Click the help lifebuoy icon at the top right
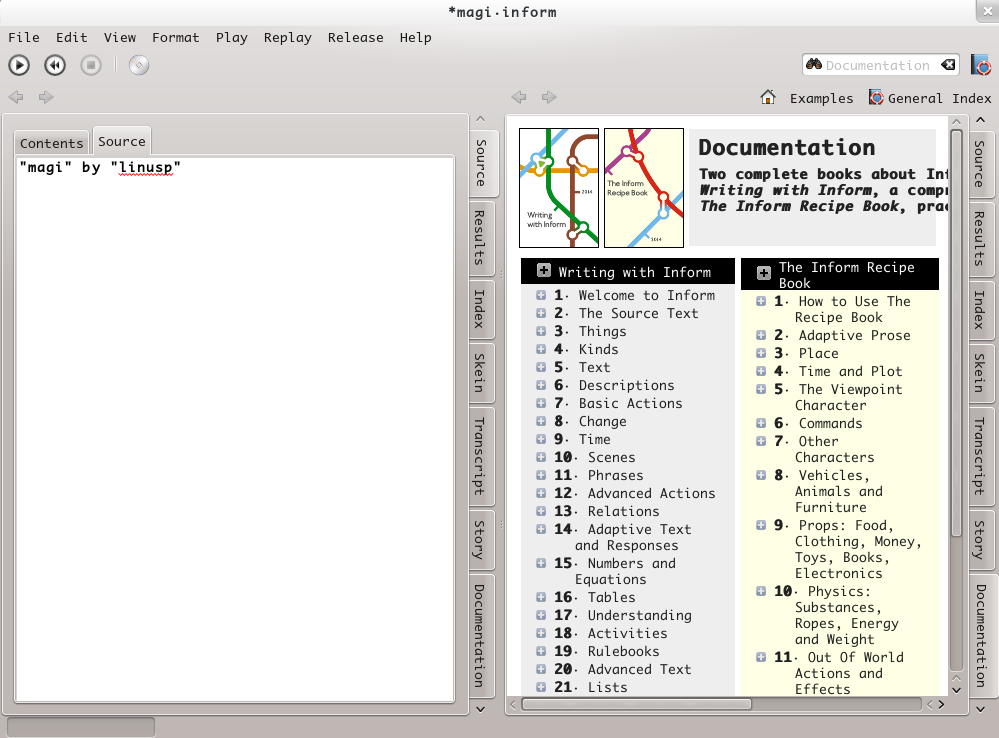999x738 pixels. [981, 65]
